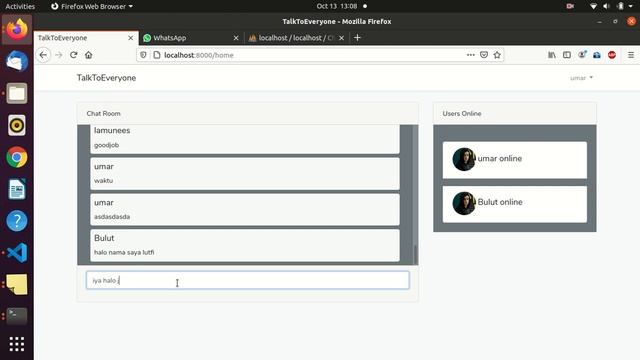
Task: Click the volume icon in top bar
Action: [x=606, y=6]
